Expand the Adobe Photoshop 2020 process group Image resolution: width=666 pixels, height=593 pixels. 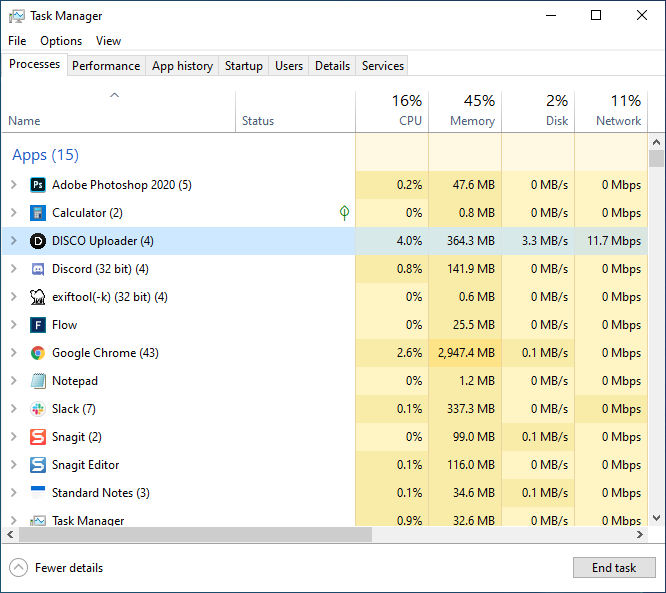click(x=14, y=185)
